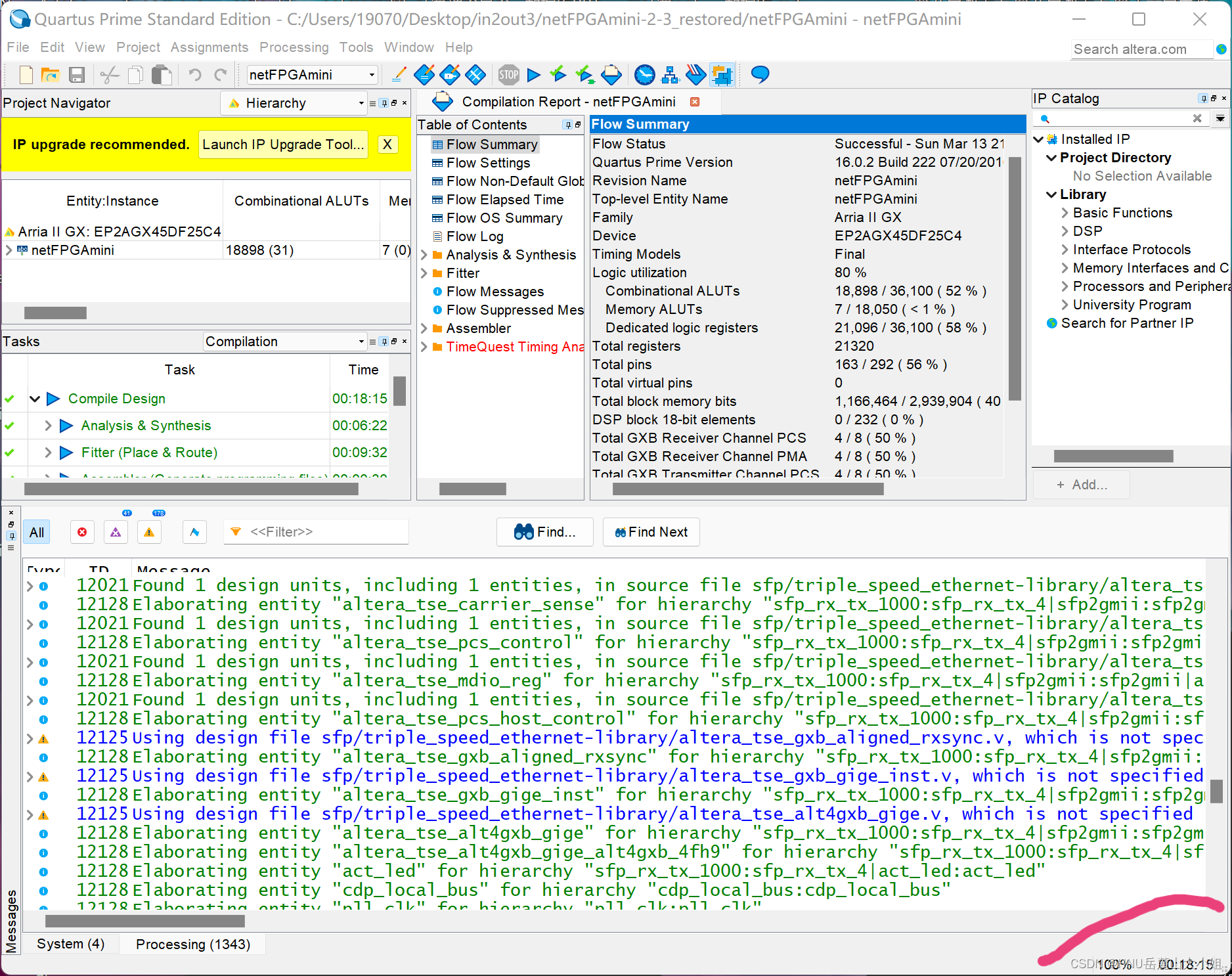Expand the Analysis & Synthesis report folder

coord(424,255)
